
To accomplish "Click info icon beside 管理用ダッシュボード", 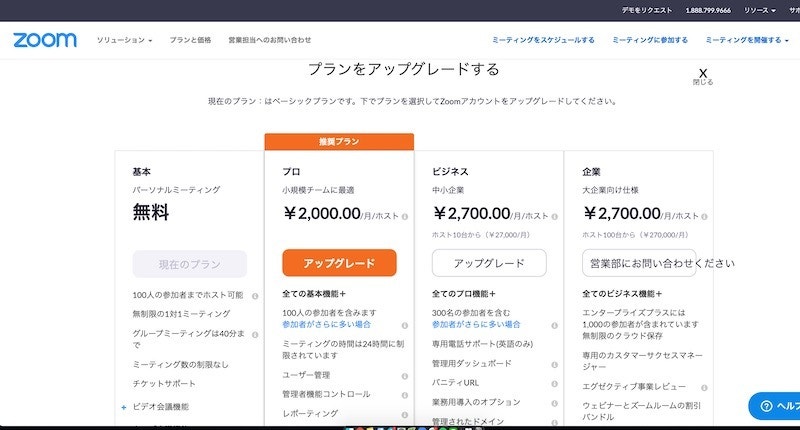I will coord(554,364).
